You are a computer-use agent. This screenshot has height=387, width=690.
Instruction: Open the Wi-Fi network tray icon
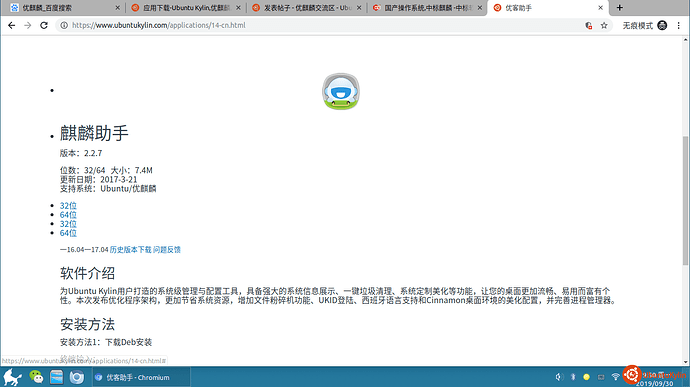tap(615, 377)
